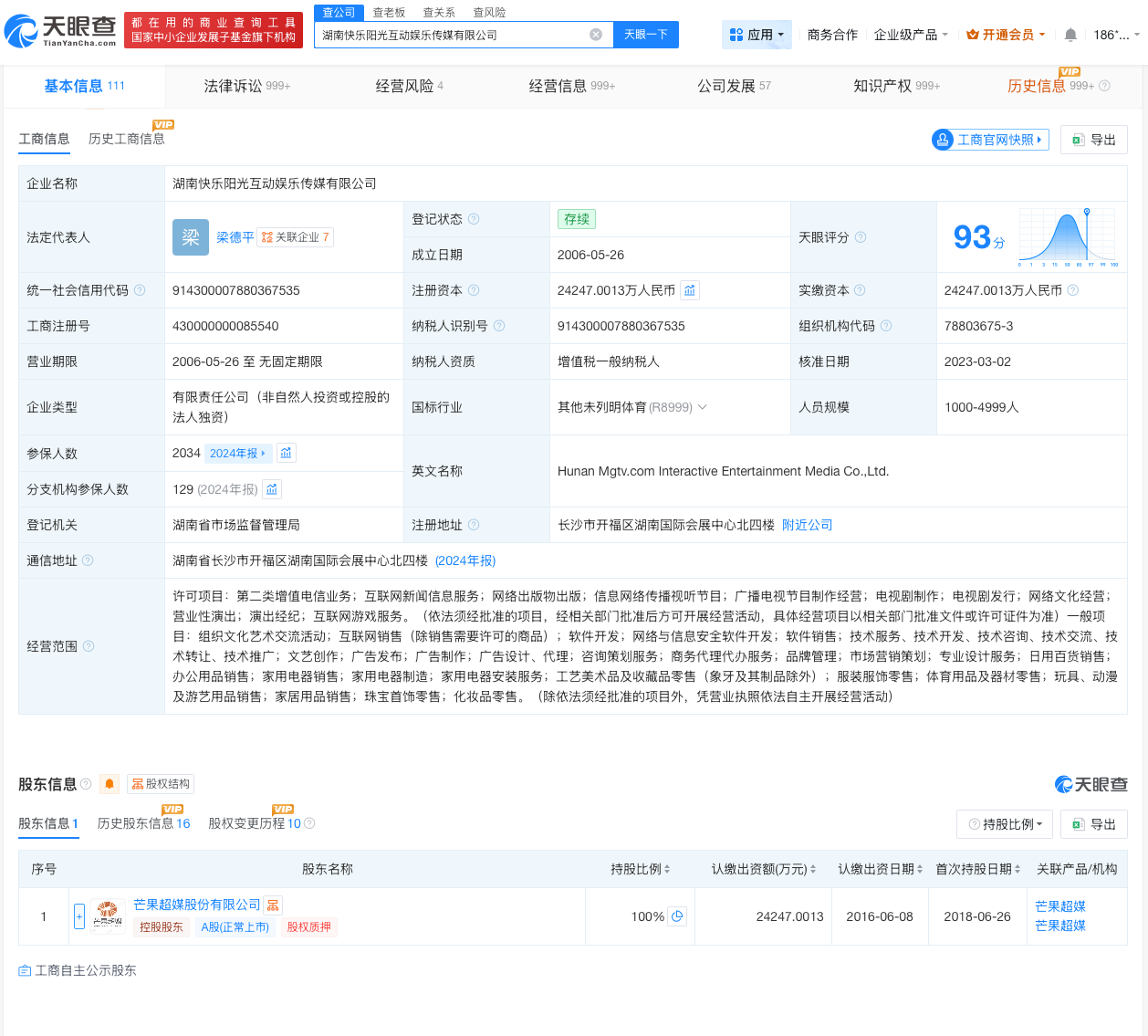
Task: Click the info icon after 实缴资本 value
Action: pos(1073,290)
